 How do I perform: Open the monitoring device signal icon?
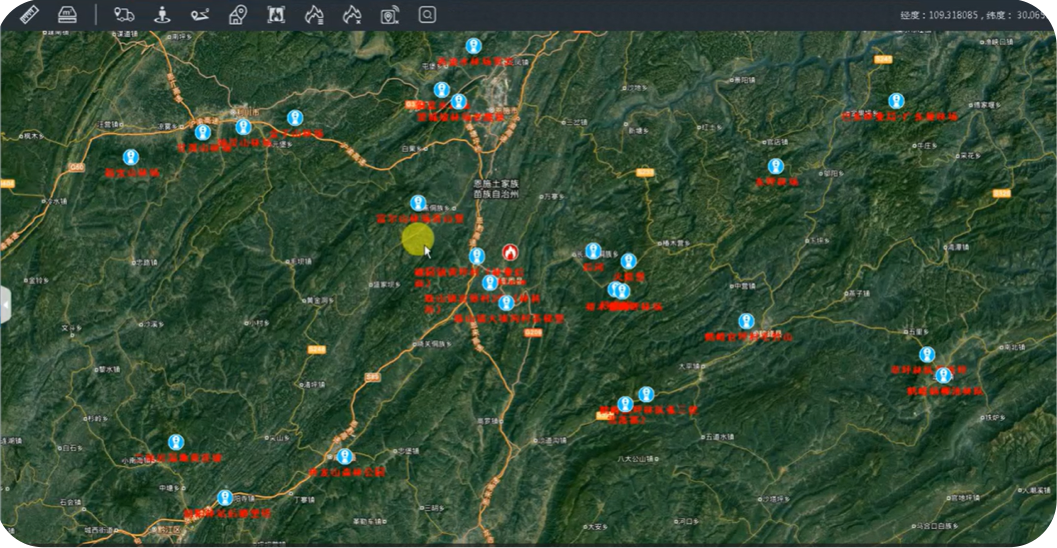[x=389, y=14]
